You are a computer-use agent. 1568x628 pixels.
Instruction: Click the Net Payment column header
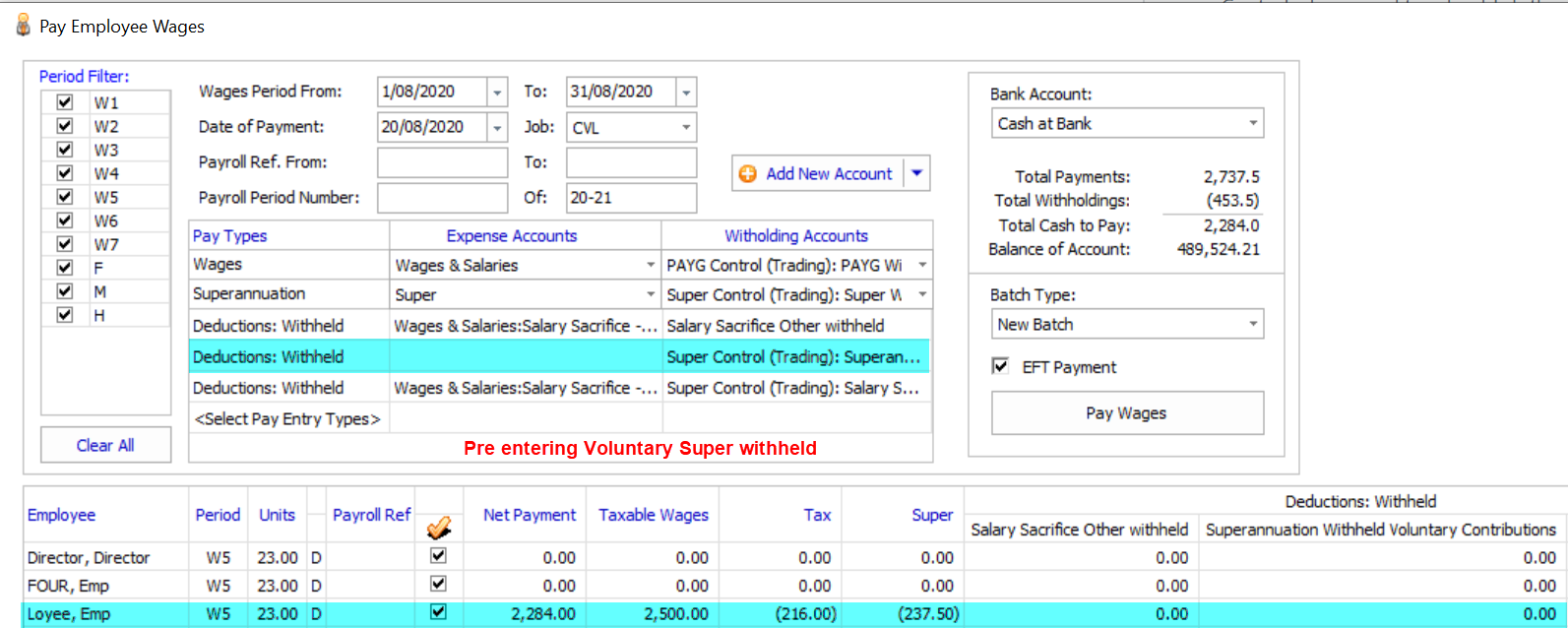click(529, 515)
